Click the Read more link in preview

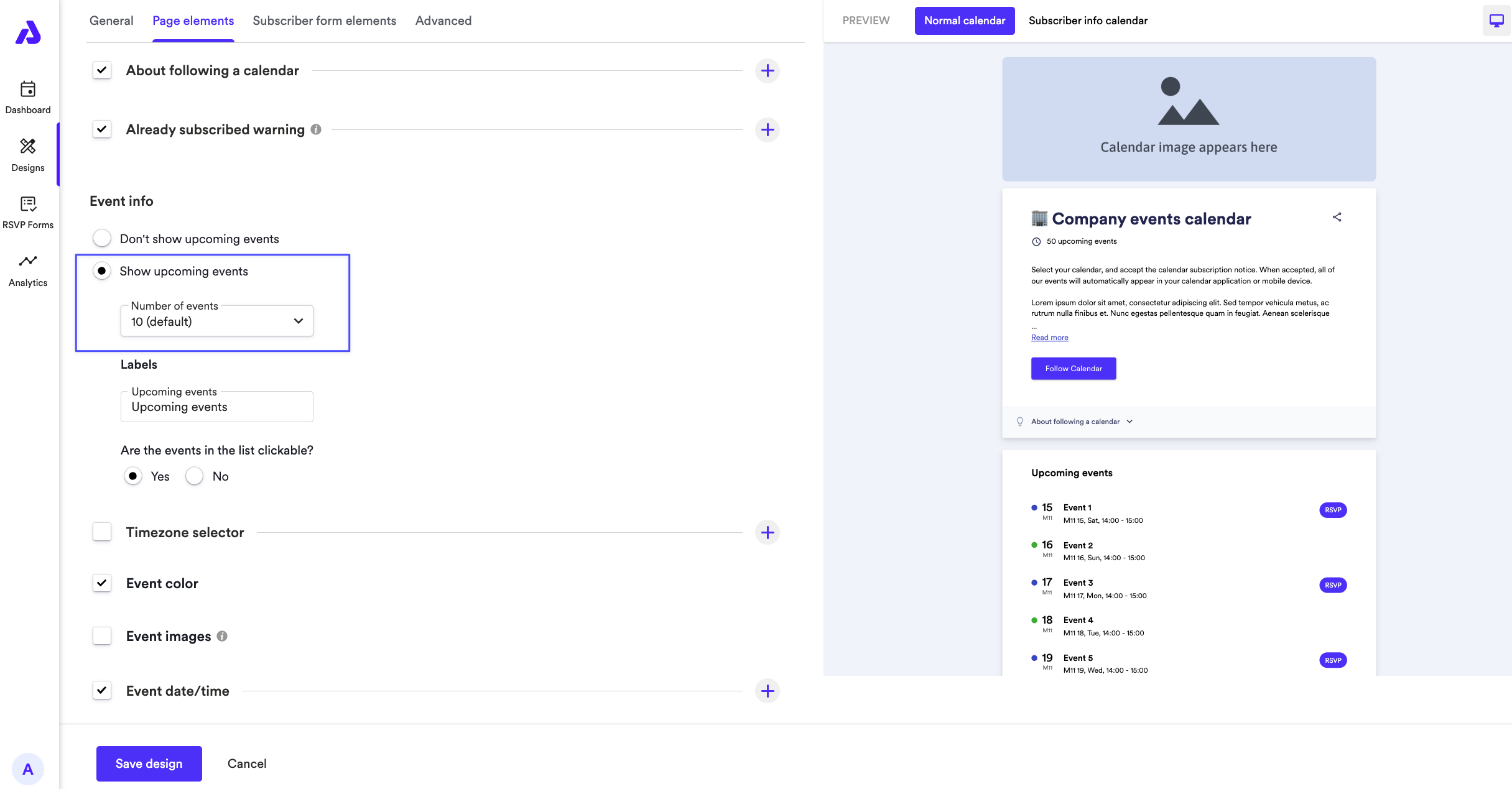click(1049, 338)
